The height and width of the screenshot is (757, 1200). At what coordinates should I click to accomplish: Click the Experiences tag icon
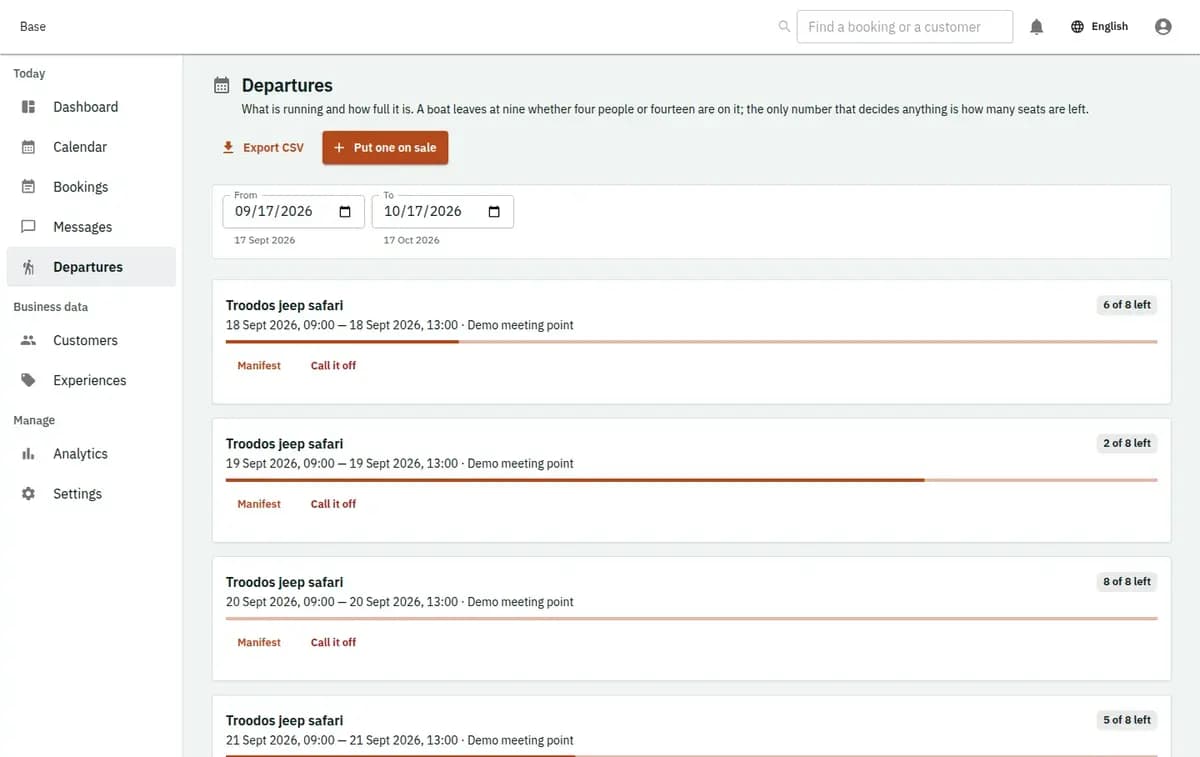coord(28,380)
